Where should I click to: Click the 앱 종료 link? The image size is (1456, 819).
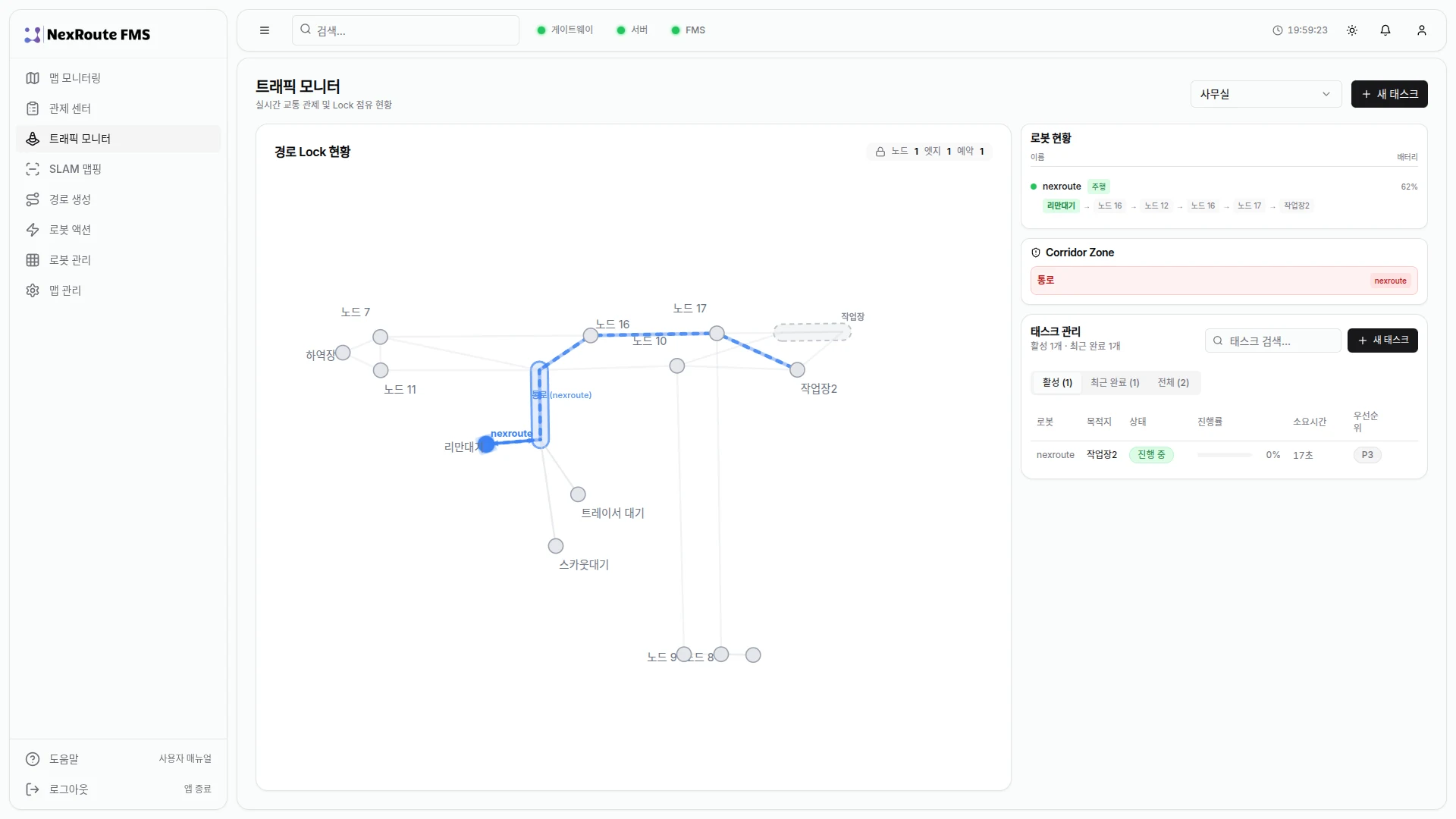click(x=198, y=789)
